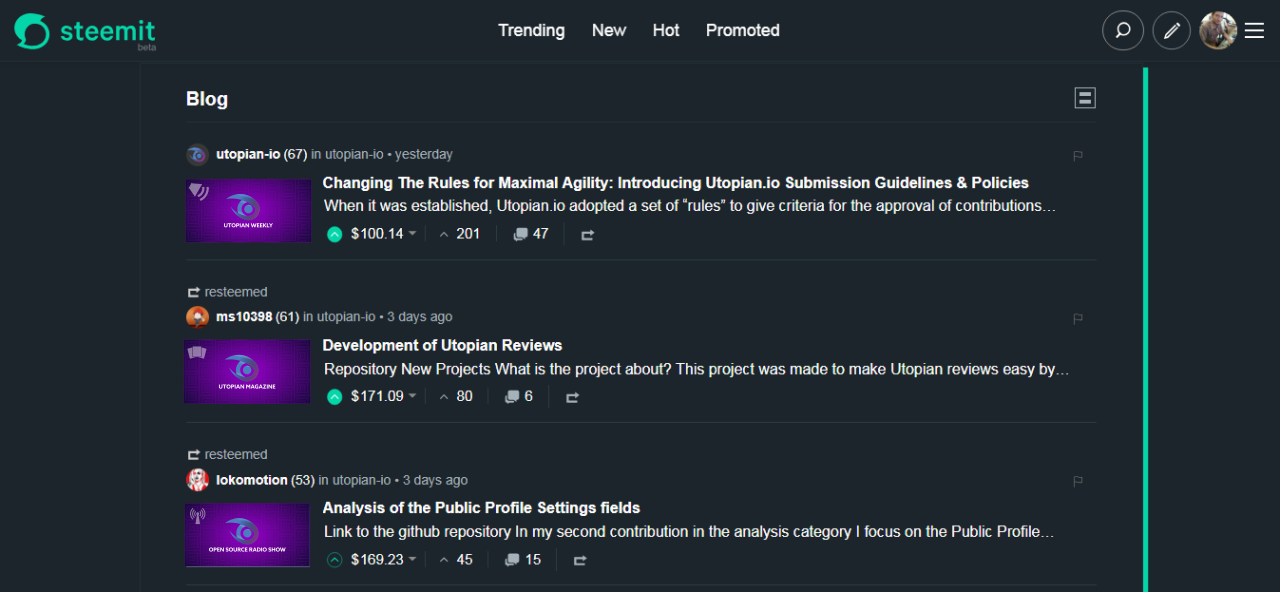The height and width of the screenshot is (592, 1280).
Task: Toggle the blog layout view icon
Action: 1085,98
